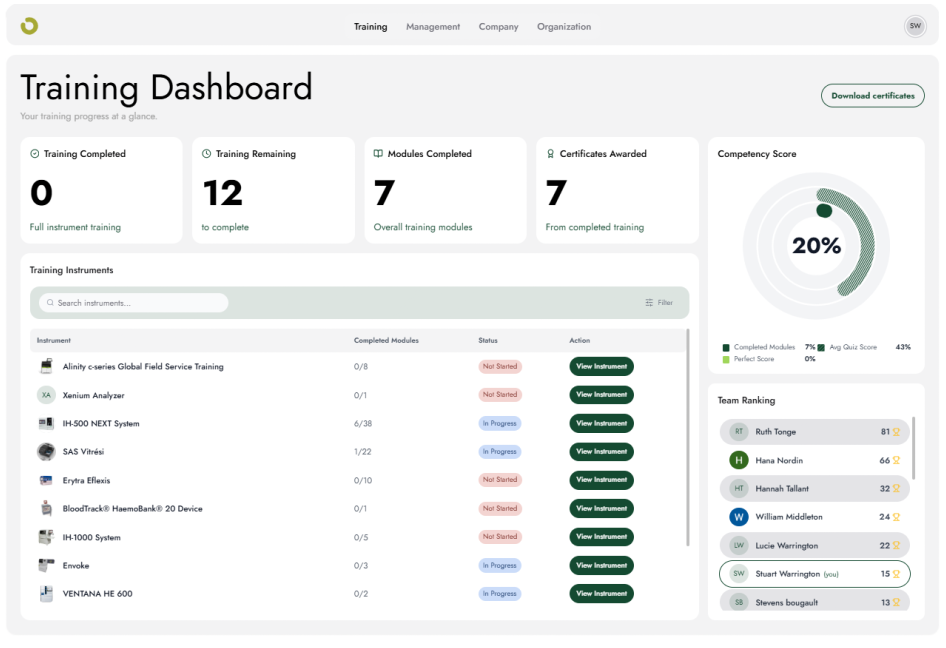
Task: Click the Erytra Eflexis instrument name
Action: [x=86, y=480]
